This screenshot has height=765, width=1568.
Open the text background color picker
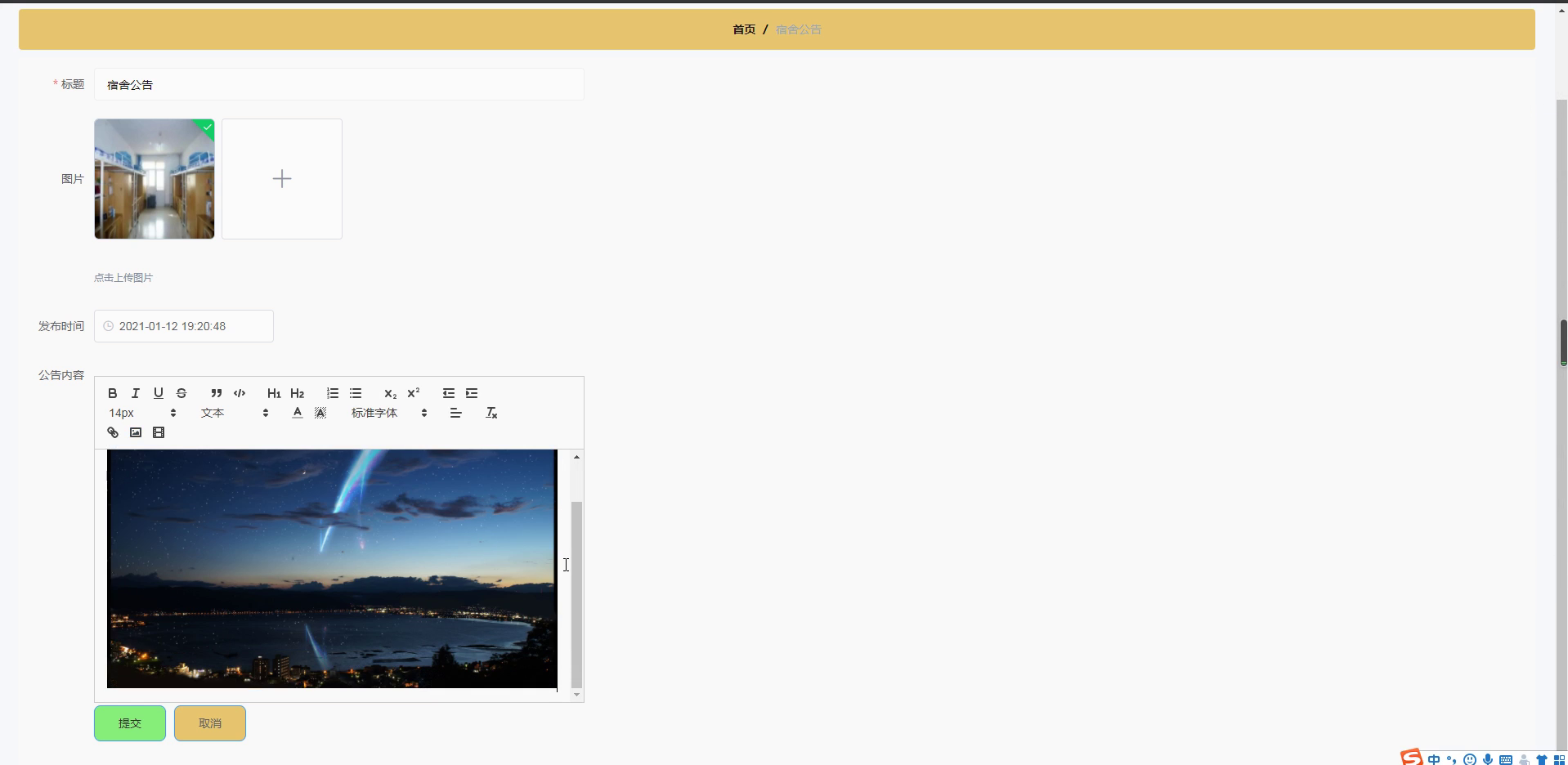(320, 413)
